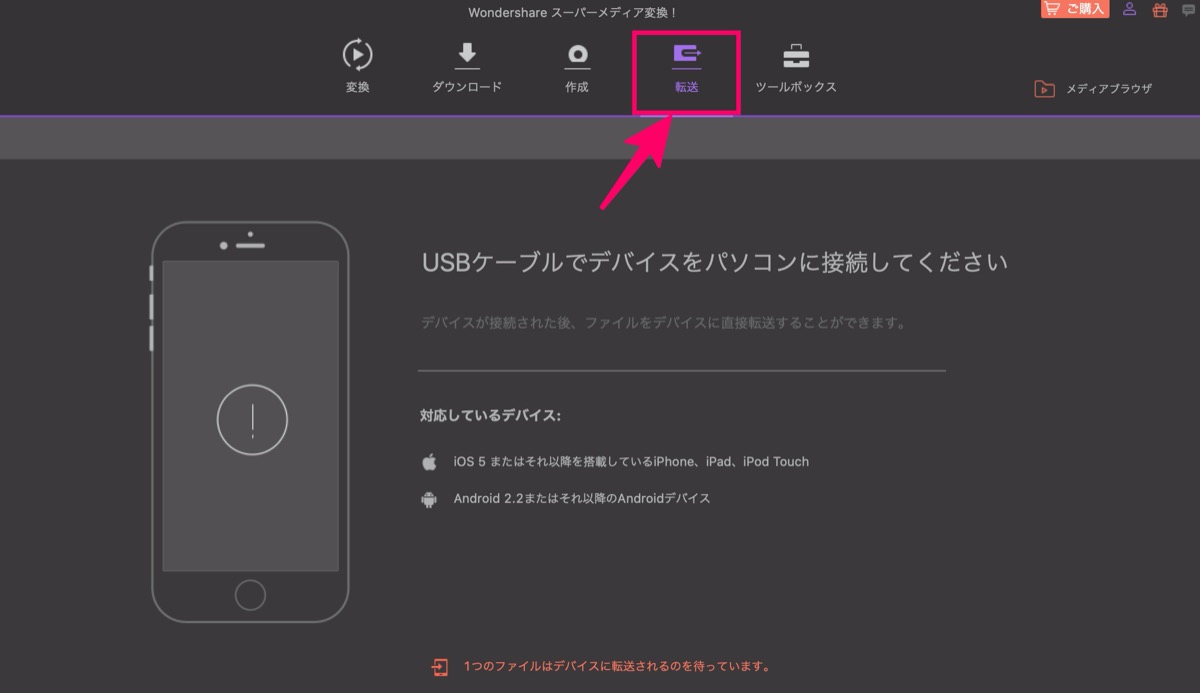This screenshot has width=1200, height=693.
Task: Click the ご購入 purchase button
Action: pos(1075,9)
